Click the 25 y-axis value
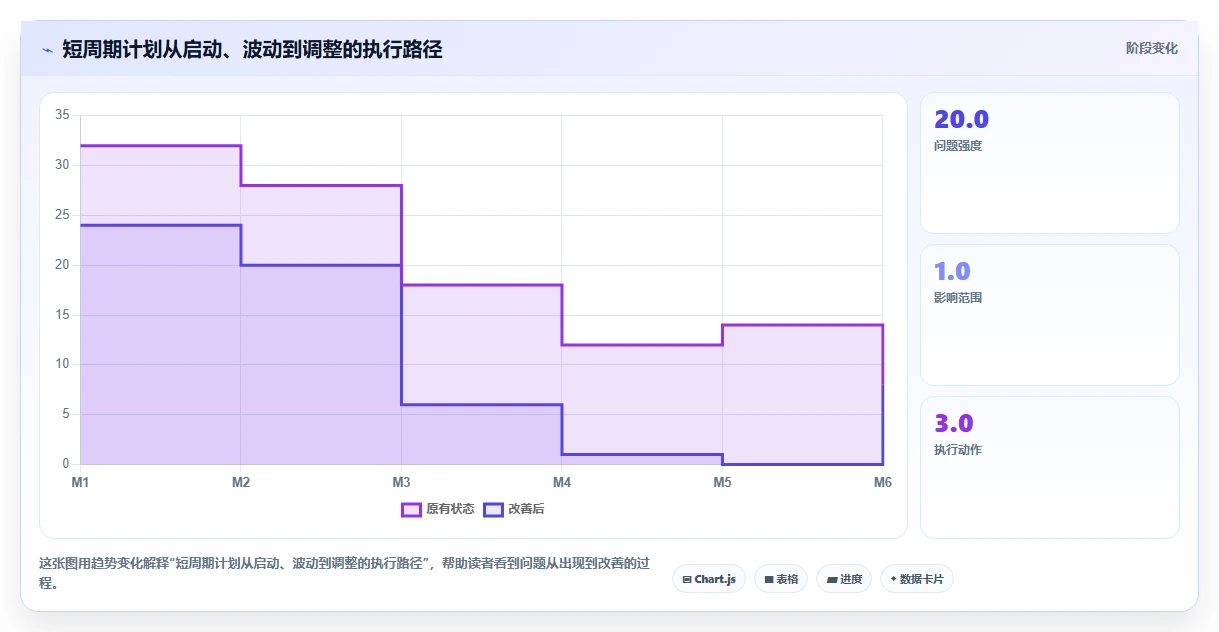 (x=62, y=215)
